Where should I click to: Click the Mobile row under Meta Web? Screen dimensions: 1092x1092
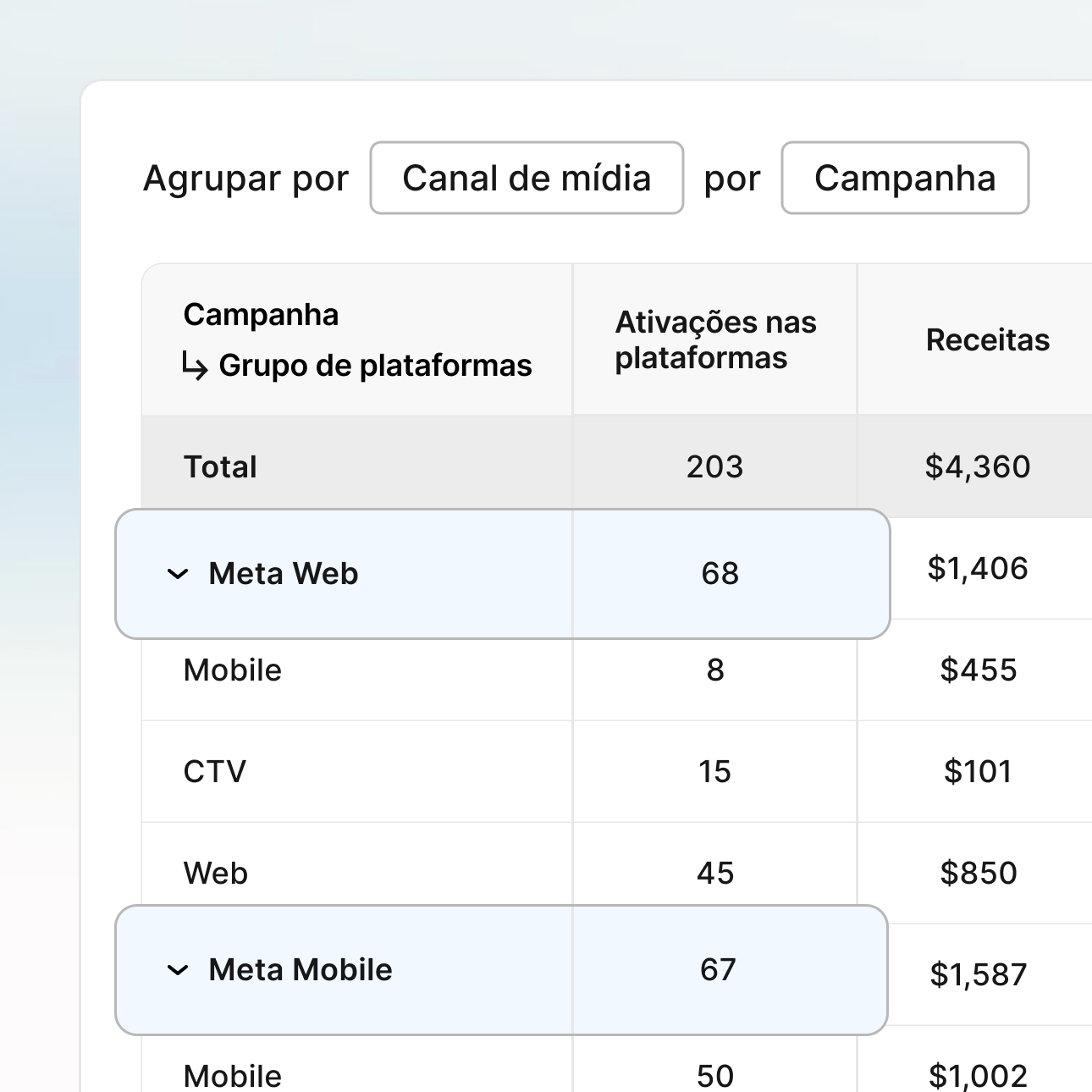pyautogui.click(x=233, y=670)
